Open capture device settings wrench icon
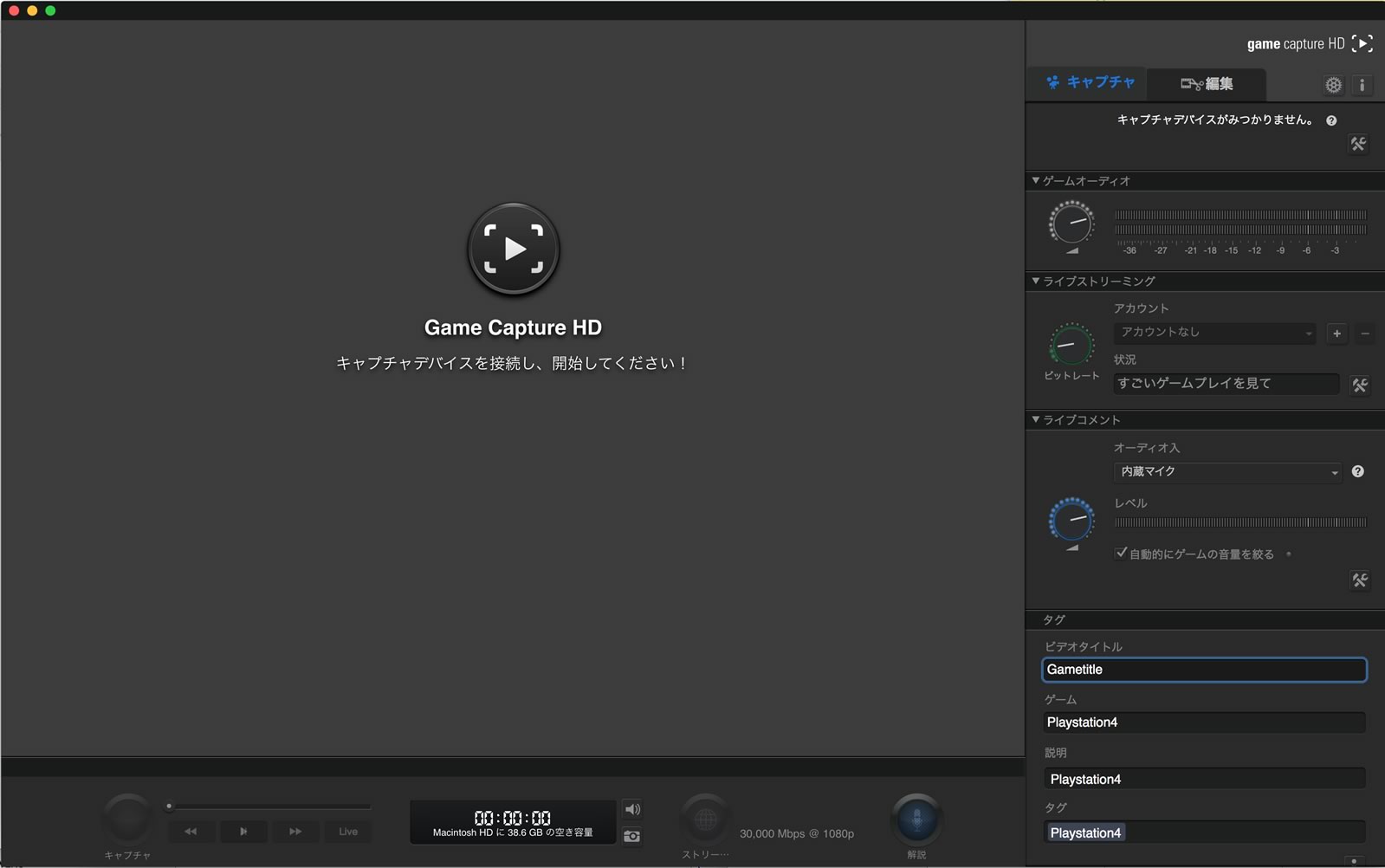This screenshot has width=1385, height=868. click(x=1358, y=145)
